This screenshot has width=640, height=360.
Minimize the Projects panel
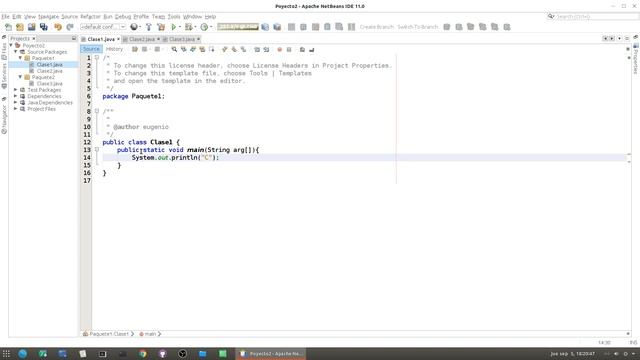pos(74,38)
